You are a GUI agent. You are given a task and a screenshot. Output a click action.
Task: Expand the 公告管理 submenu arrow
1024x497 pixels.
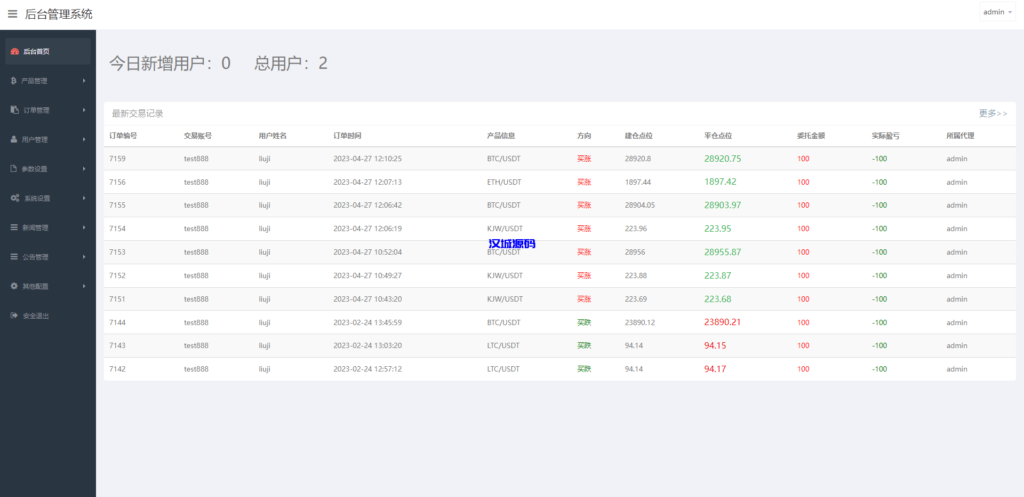click(x=84, y=257)
